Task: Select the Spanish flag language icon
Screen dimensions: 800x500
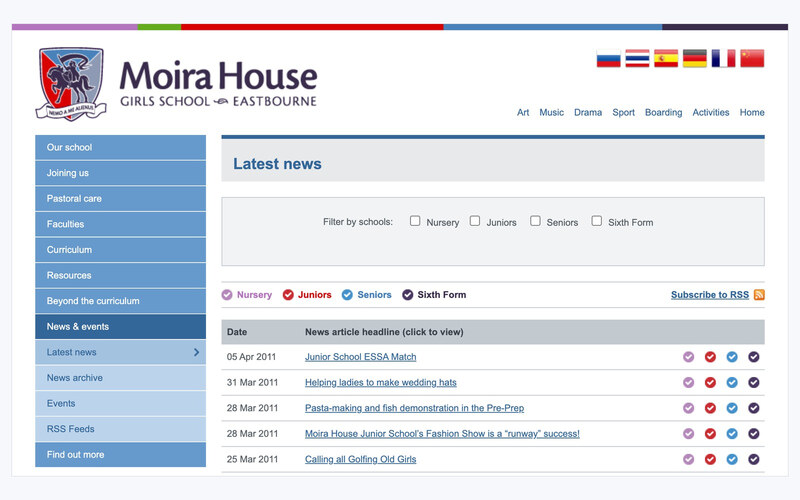Action: [666, 59]
